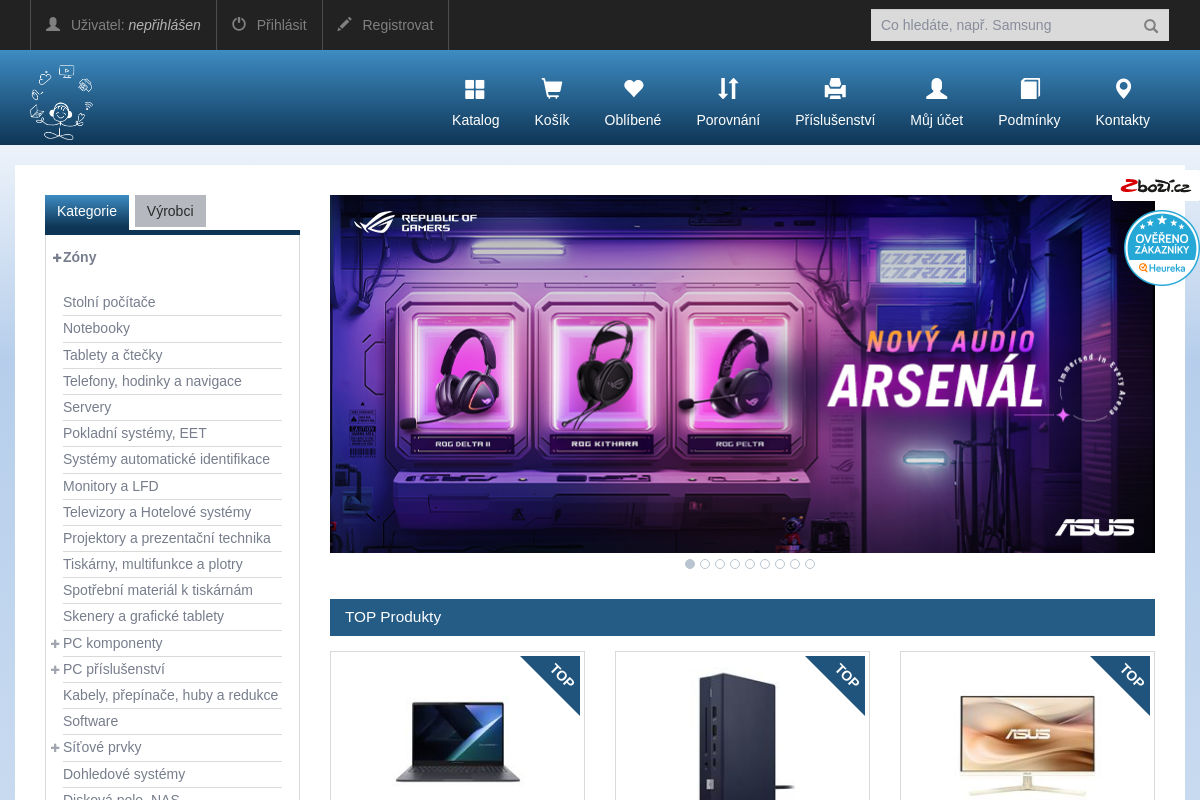Viewport: 1200px width, 800px height.
Task: Open Skenery a grafické tablety category
Action: 143,616
